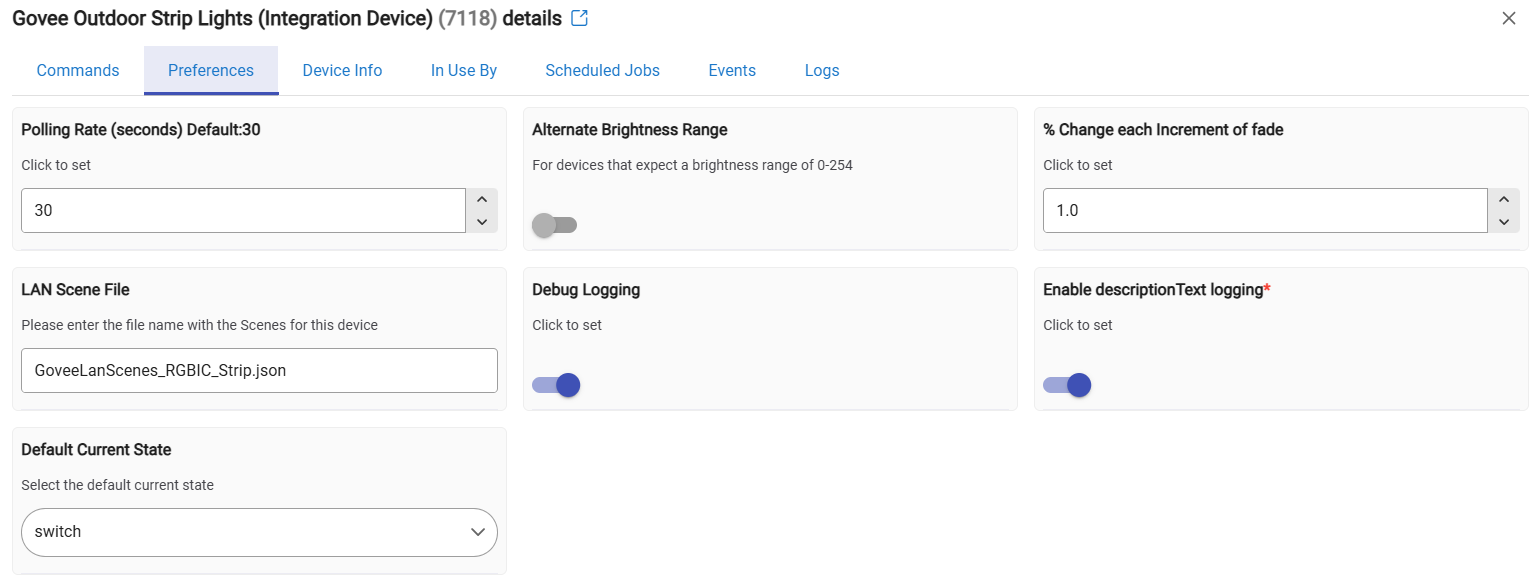
Task: Focus the Polling Rate number field
Action: point(243,211)
